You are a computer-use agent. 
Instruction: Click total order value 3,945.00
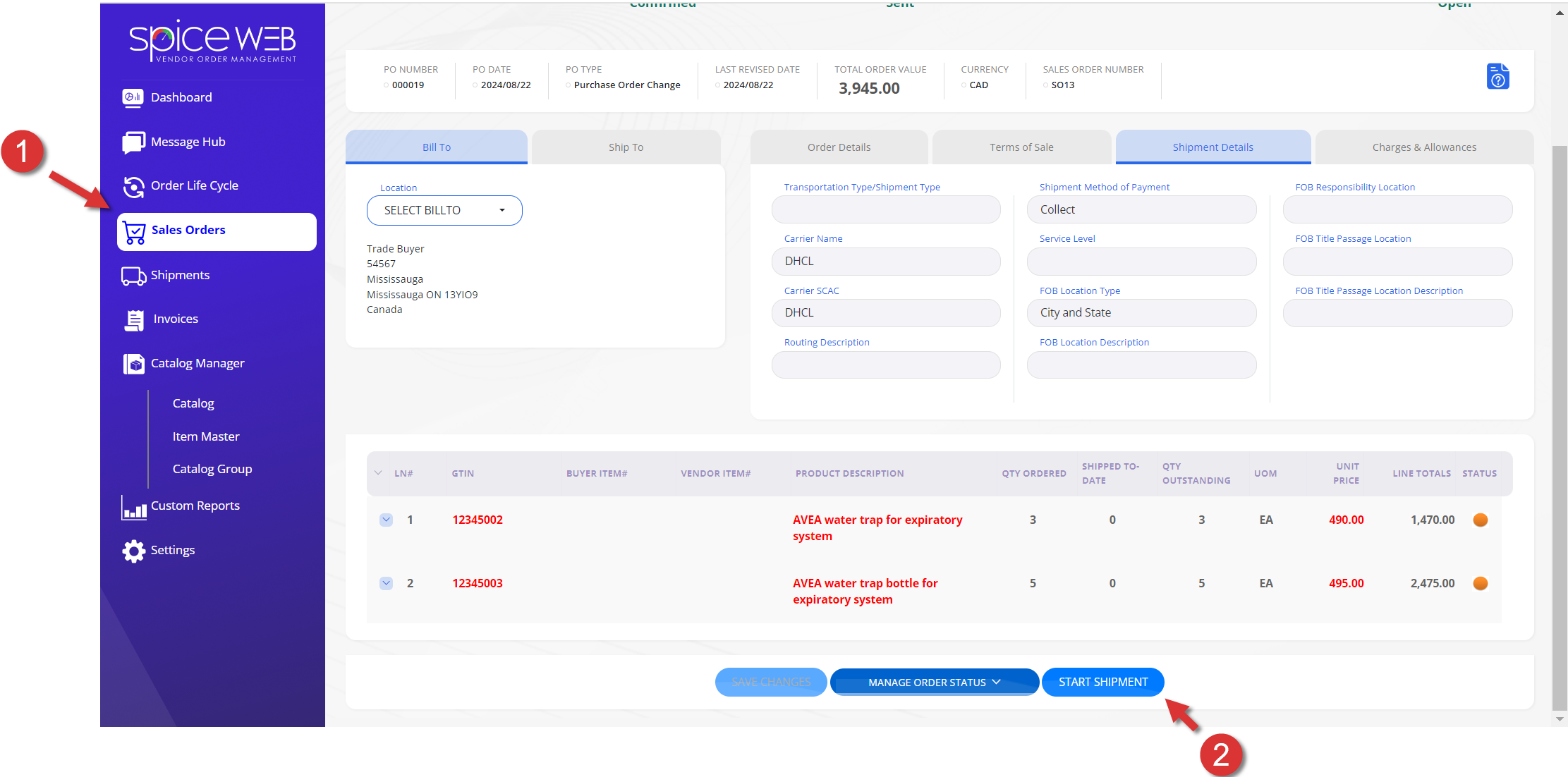pyautogui.click(x=869, y=88)
